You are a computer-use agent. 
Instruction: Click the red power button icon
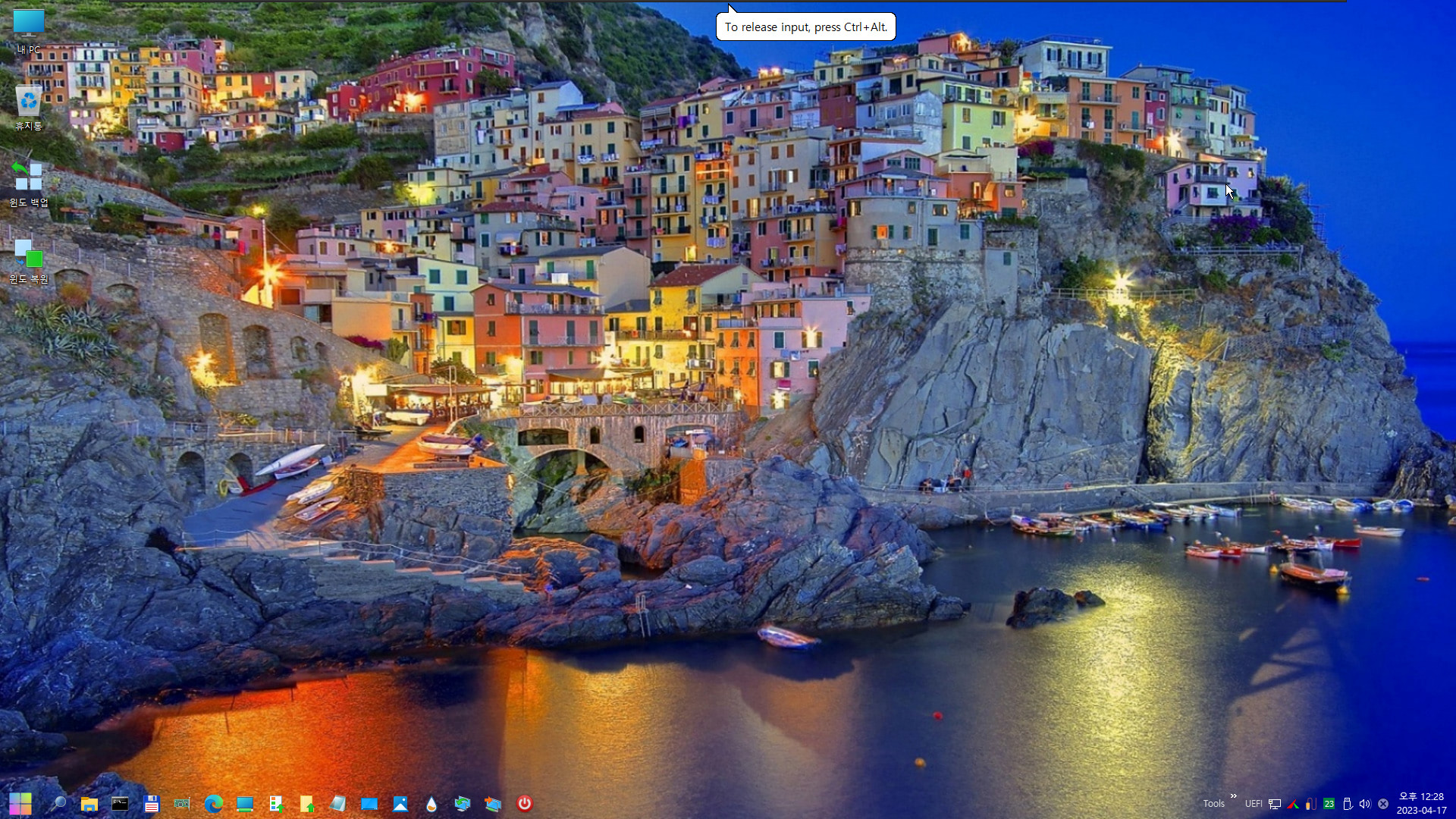(525, 803)
